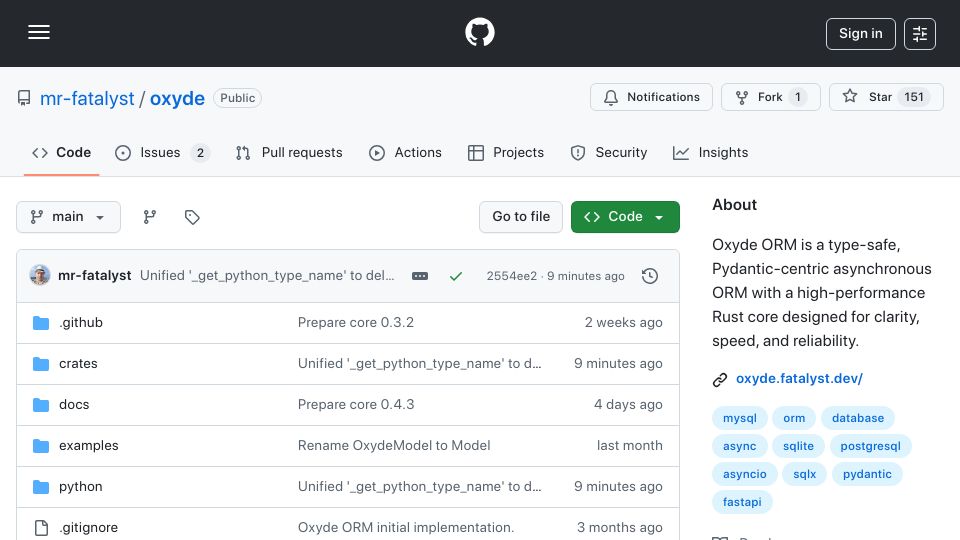Go to the GitHub logo homepage

point(479,32)
